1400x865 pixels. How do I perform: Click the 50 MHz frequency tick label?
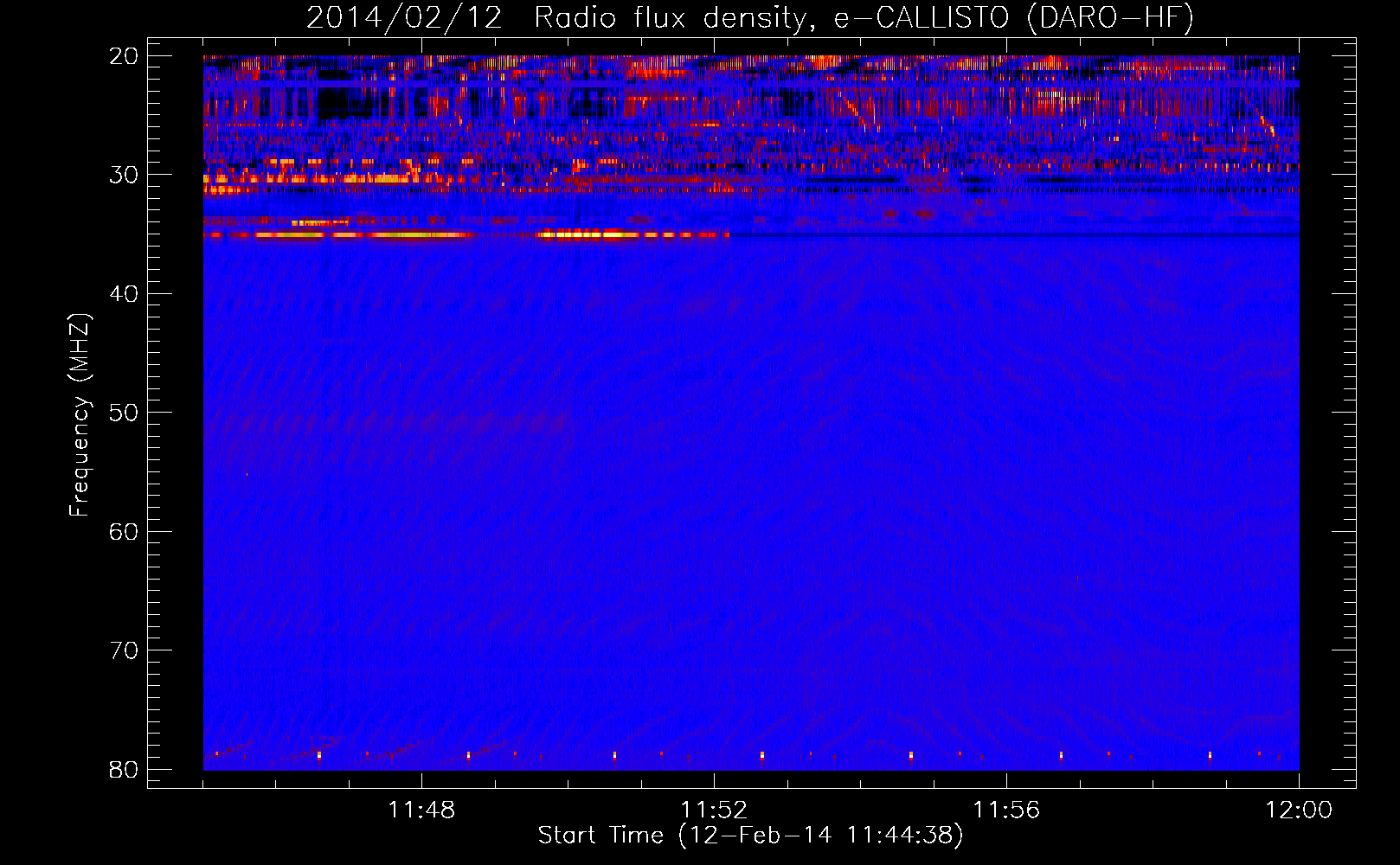123,413
